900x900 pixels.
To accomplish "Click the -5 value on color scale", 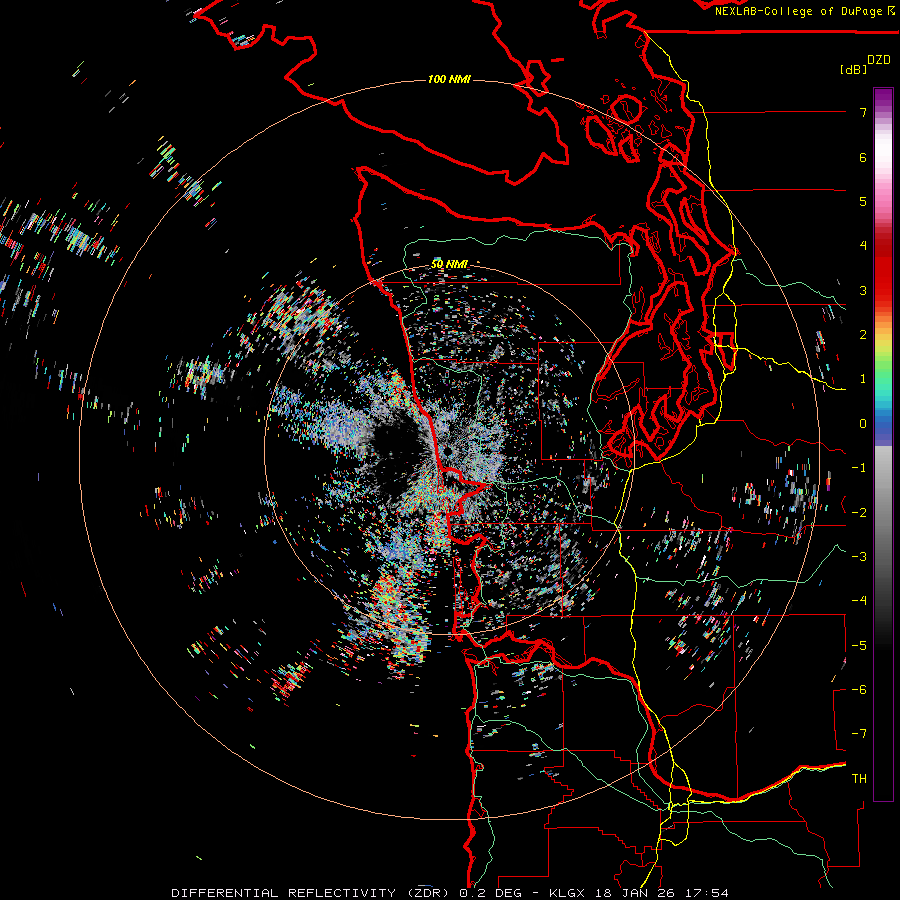I will pyautogui.click(x=859, y=646).
